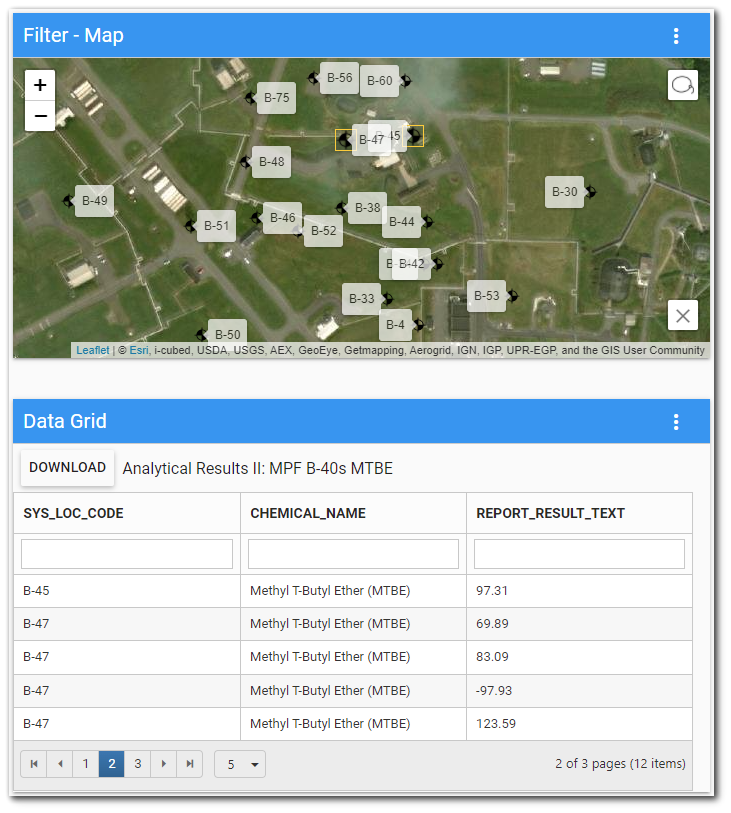Image resolution: width=731 pixels, height=813 pixels.
Task: Select the B-48 location marker
Action: [245, 162]
